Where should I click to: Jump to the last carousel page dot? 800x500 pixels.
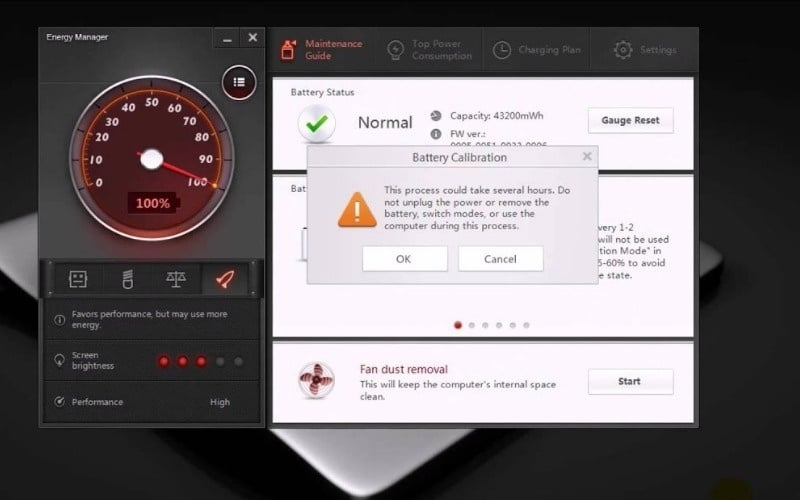[526, 325]
